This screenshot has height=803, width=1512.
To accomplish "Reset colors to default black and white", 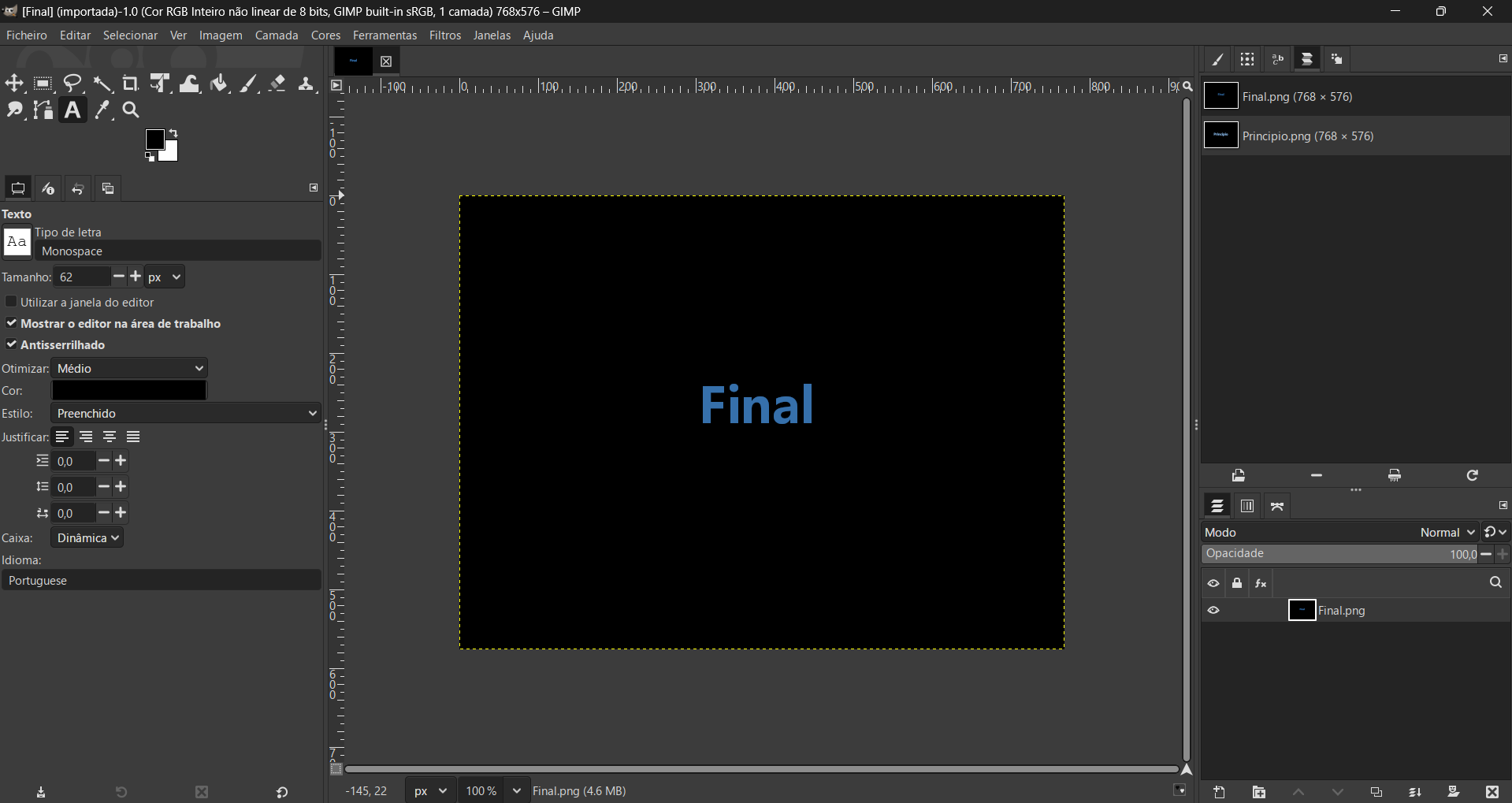I will (x=150, y=157).
